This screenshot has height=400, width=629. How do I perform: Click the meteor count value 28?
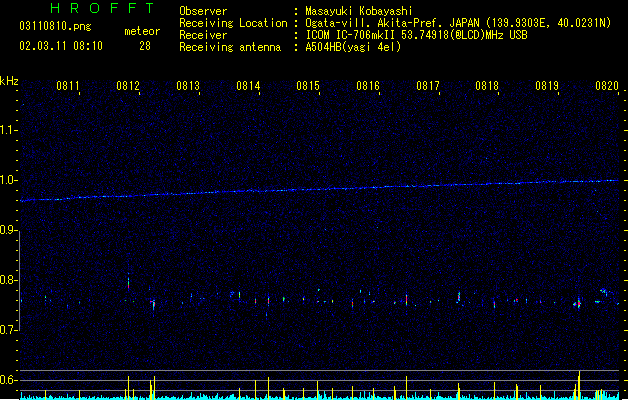145,46
